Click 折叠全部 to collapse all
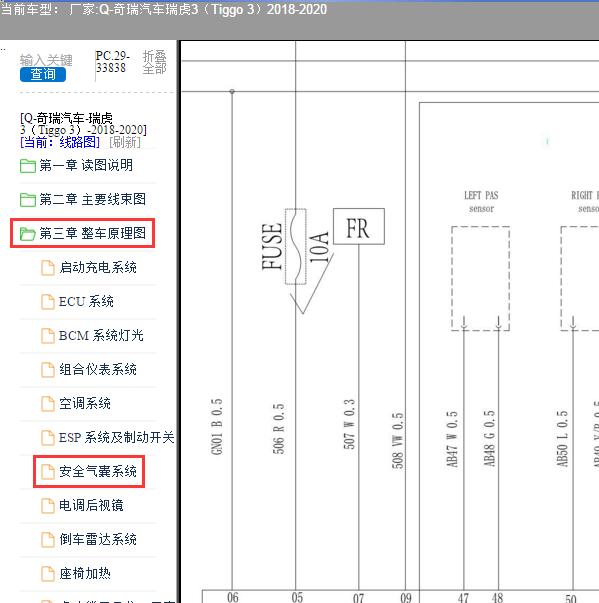Screen dimensions: 599x603 point(155,62)
